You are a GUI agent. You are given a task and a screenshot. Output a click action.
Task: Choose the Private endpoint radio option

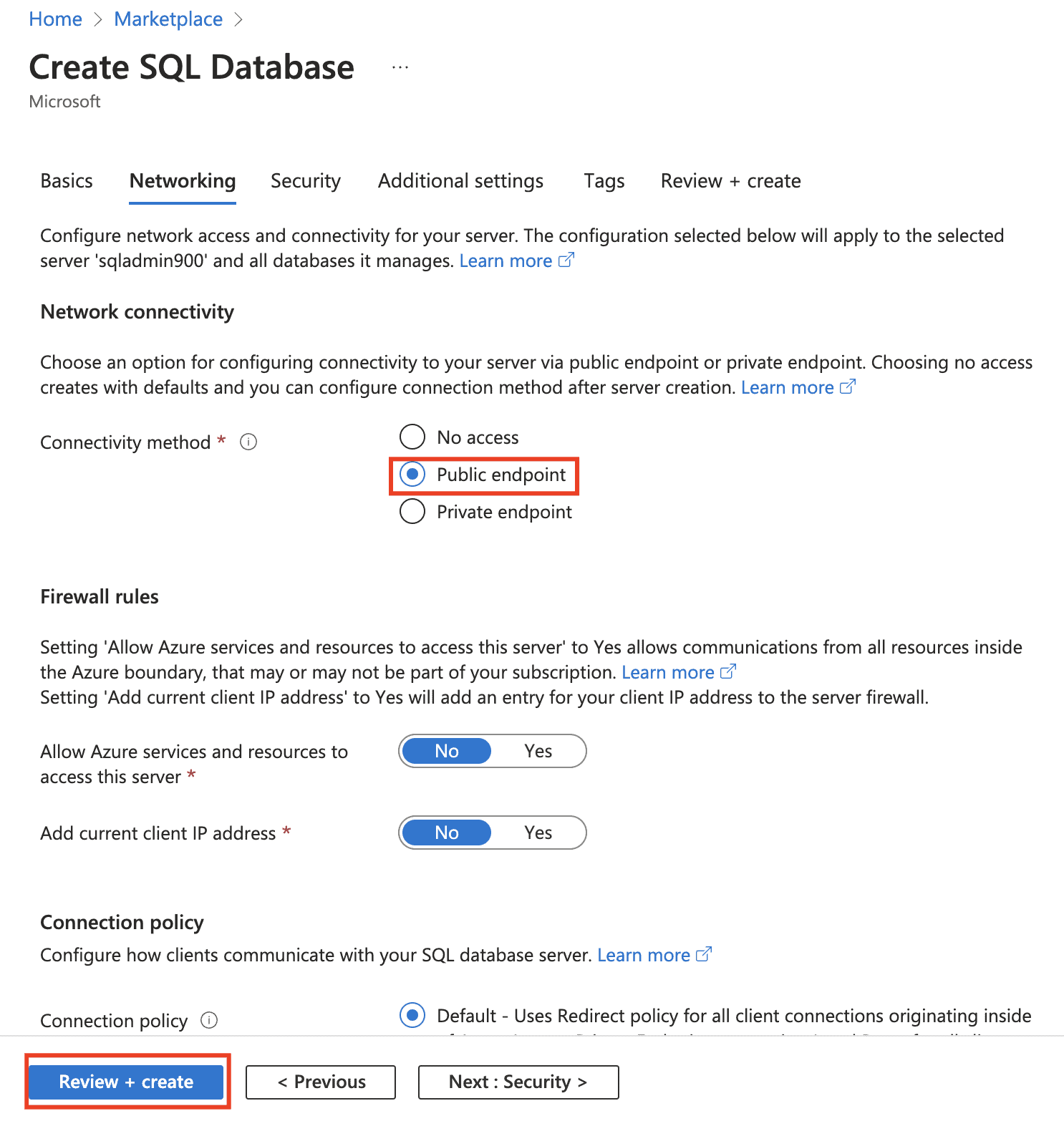coord(412,512)
